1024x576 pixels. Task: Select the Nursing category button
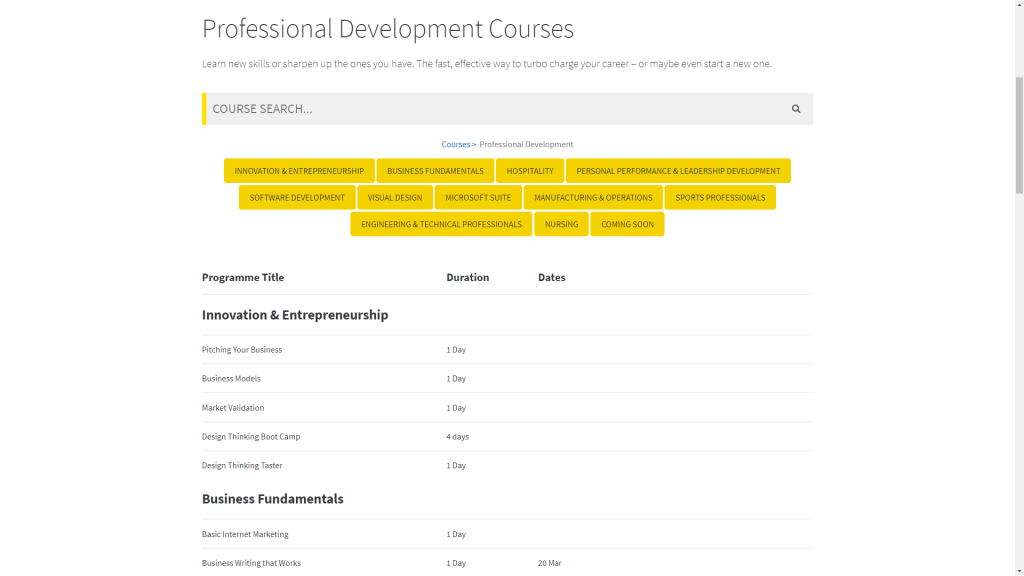(562, 224)
